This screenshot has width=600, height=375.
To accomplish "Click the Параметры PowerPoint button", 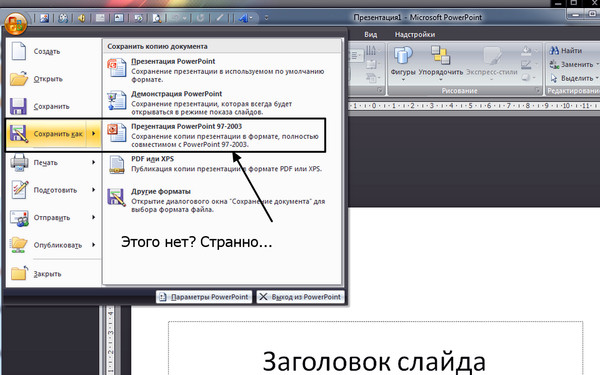I will (204, 297).
